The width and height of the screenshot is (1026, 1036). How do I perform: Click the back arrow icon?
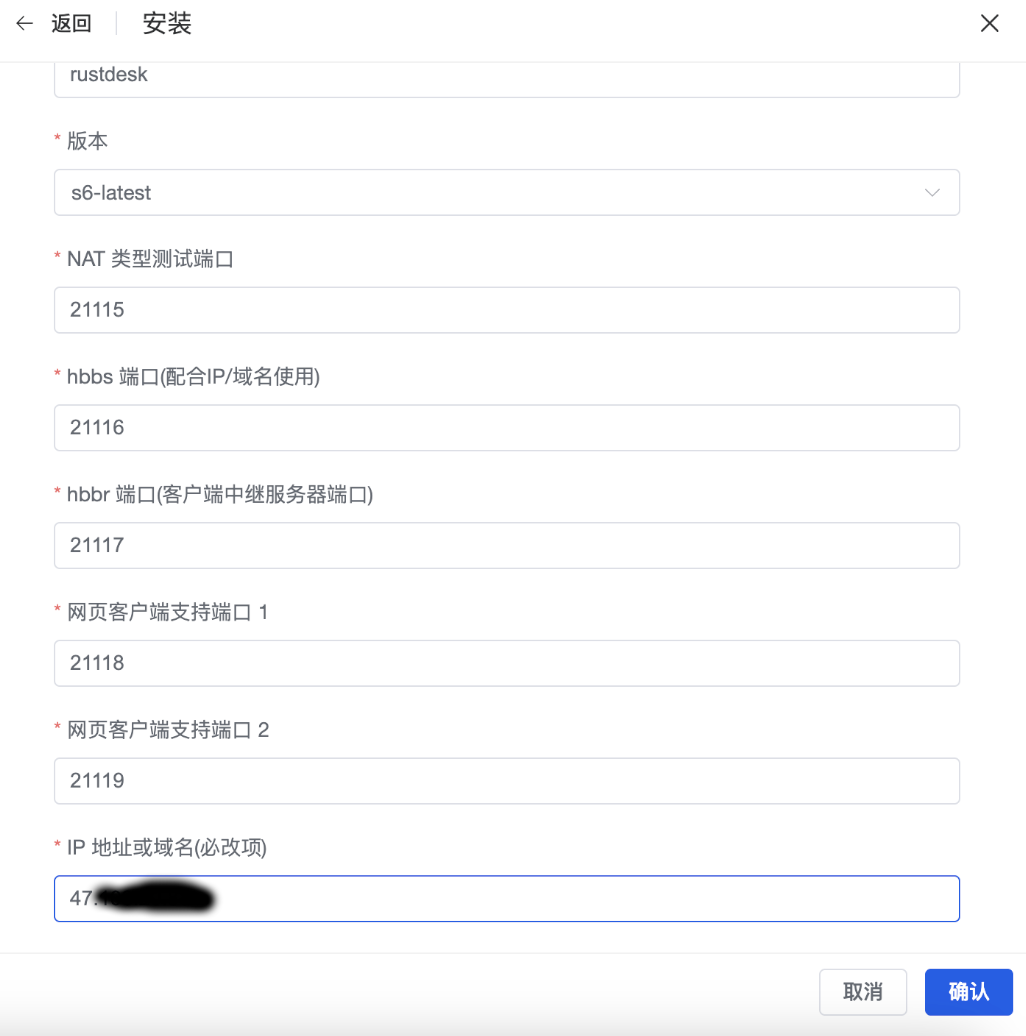click(x=24, y=24)
